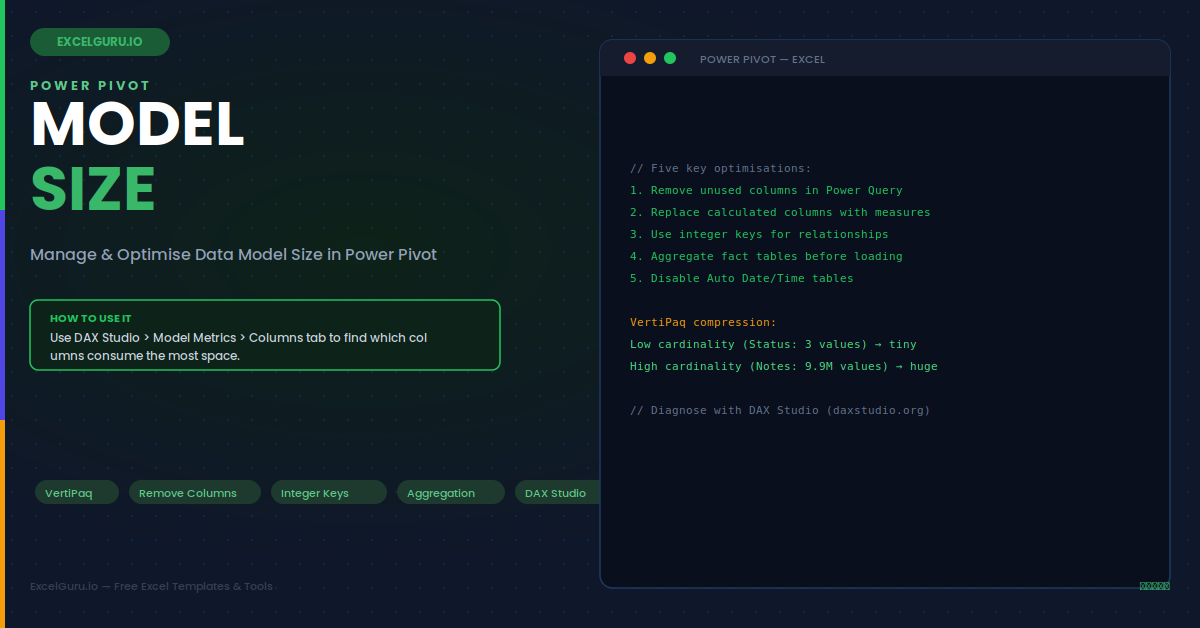The width and height of the screenshot is (1200, 628).
Task: Click the 'POWER PIVOT — EXCEL' window title
Action: [x=762, y=59]
